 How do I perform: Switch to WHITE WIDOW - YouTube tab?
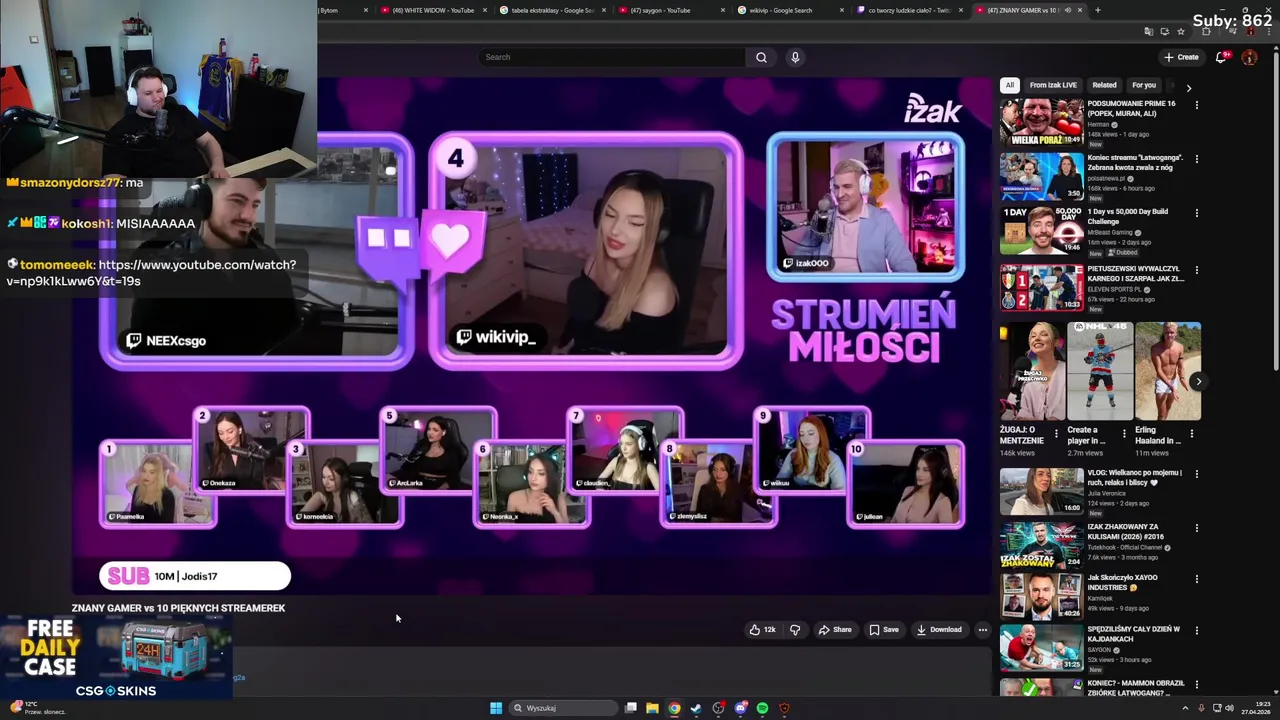click(x=434, y=10)
